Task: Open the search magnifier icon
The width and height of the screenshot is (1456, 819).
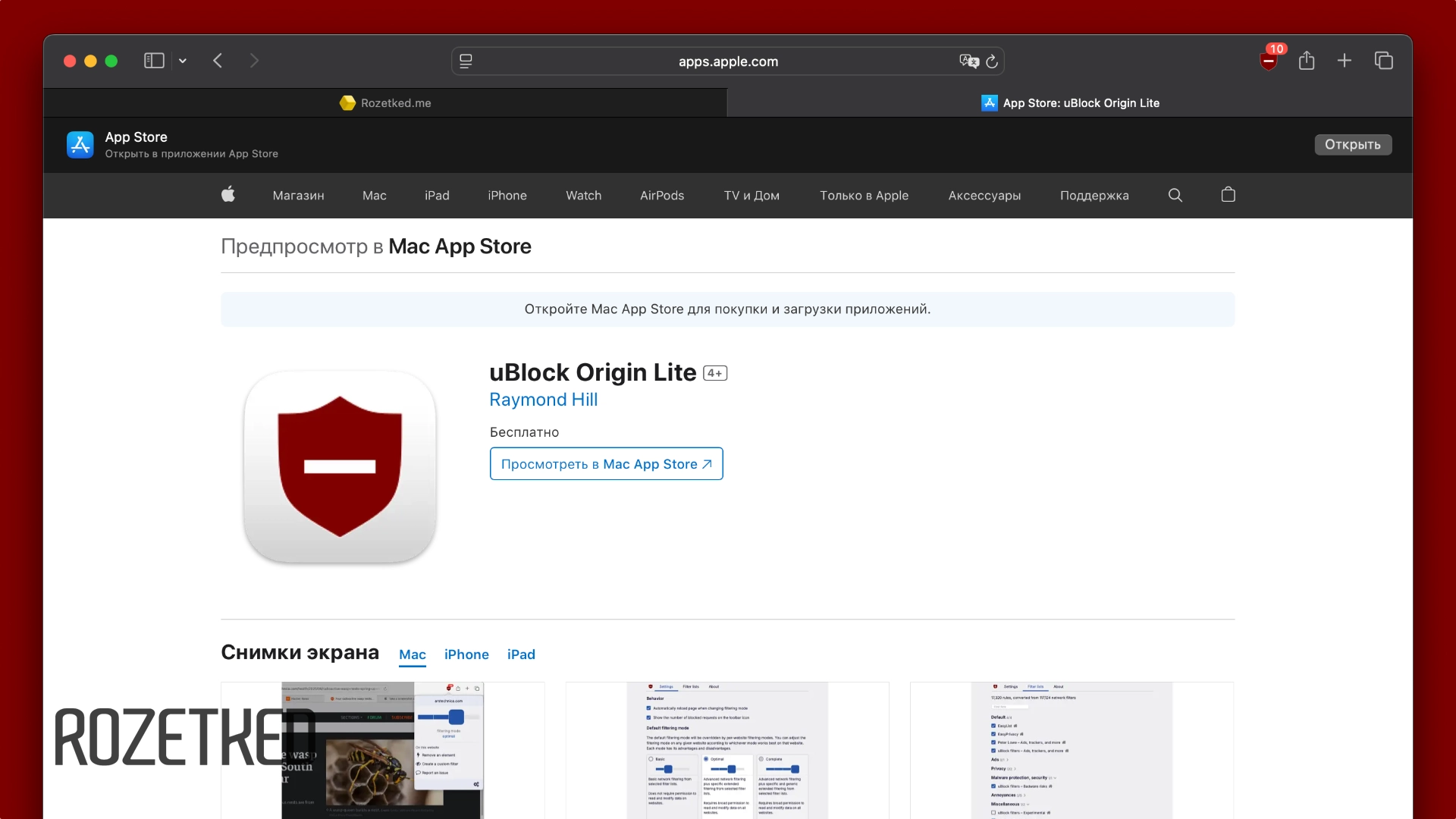Action: [x=1175, y=195]
